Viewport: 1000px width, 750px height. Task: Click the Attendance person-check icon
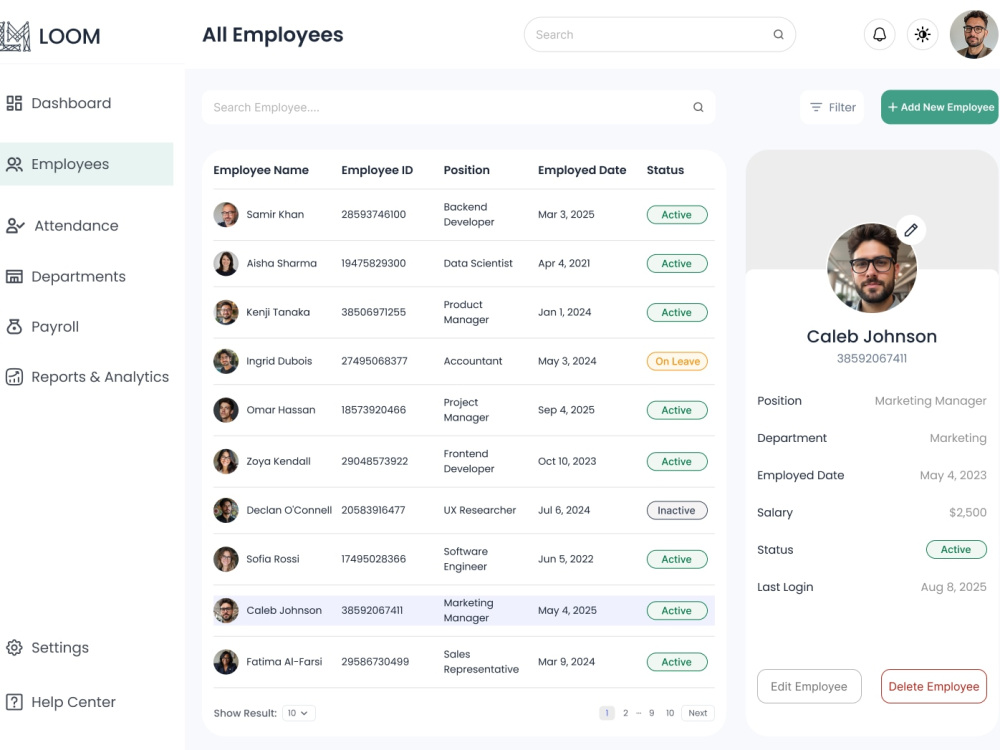click(x=15, y=226)
